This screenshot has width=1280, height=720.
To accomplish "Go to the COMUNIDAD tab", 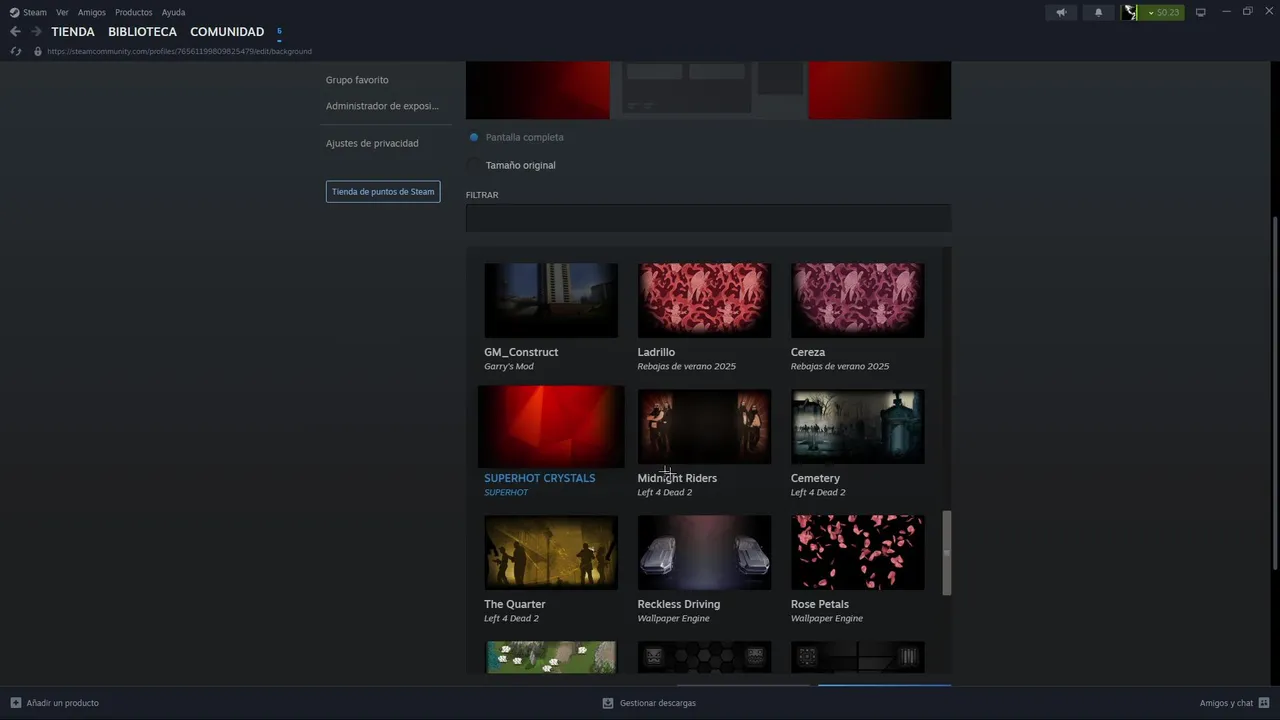I will [x=227, y=32].
